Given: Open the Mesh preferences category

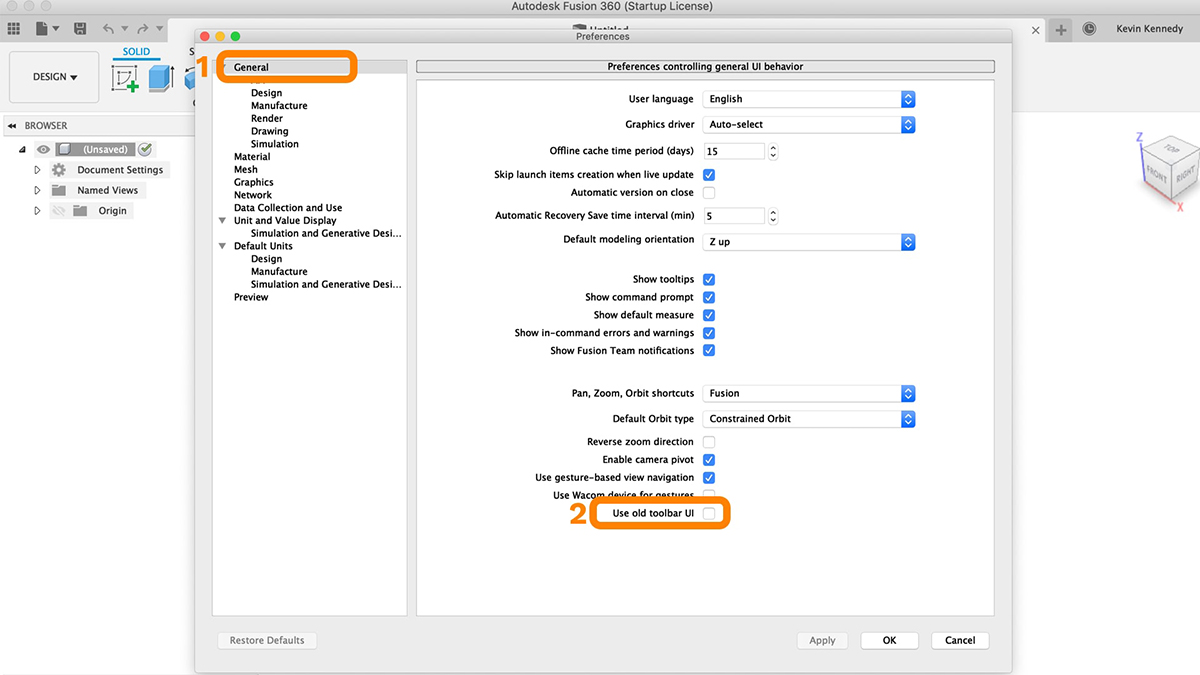Looking at the screenshot, I should (246, 170).
